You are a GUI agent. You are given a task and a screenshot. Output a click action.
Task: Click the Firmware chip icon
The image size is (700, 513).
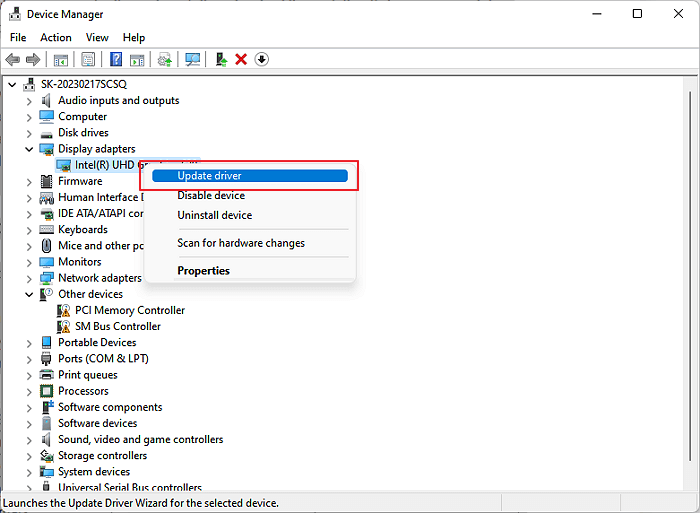[x=46, y=181]
